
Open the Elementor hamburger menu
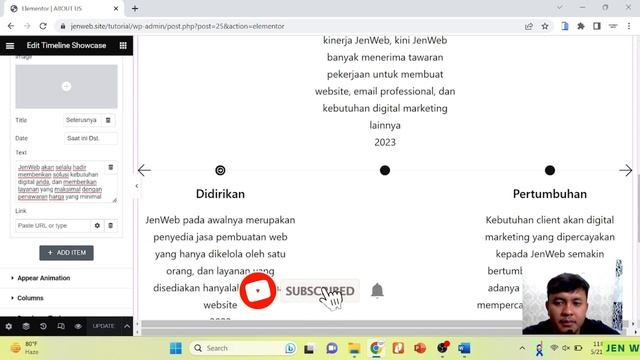click(10, 46)
